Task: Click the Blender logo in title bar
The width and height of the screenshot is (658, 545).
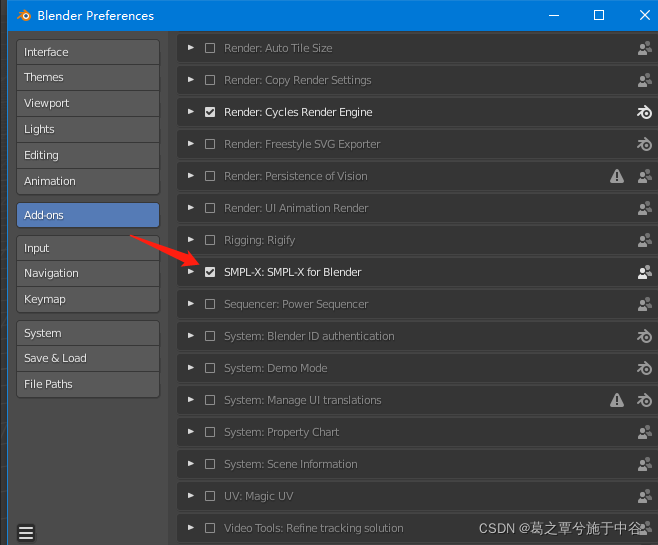Action: point(24,16)
